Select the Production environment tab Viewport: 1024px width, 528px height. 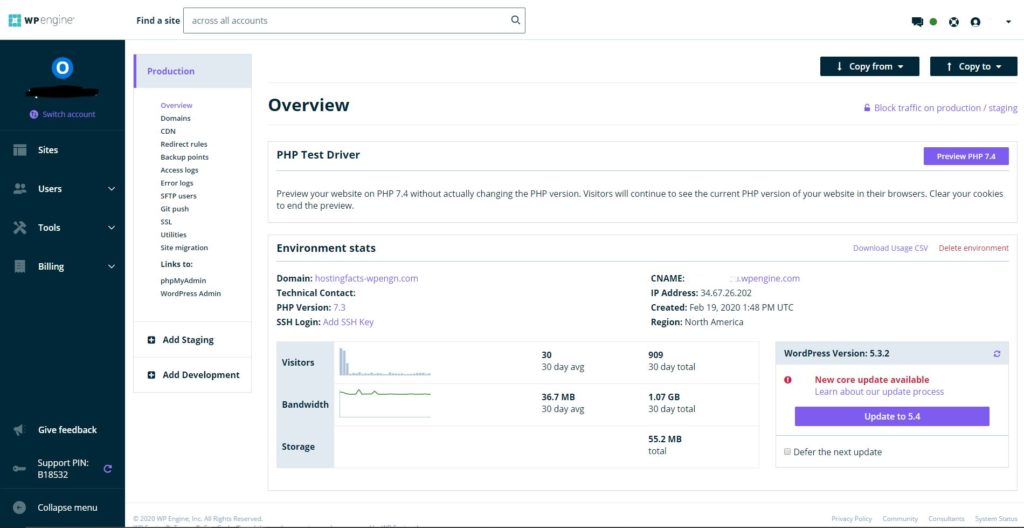(193, 71)
